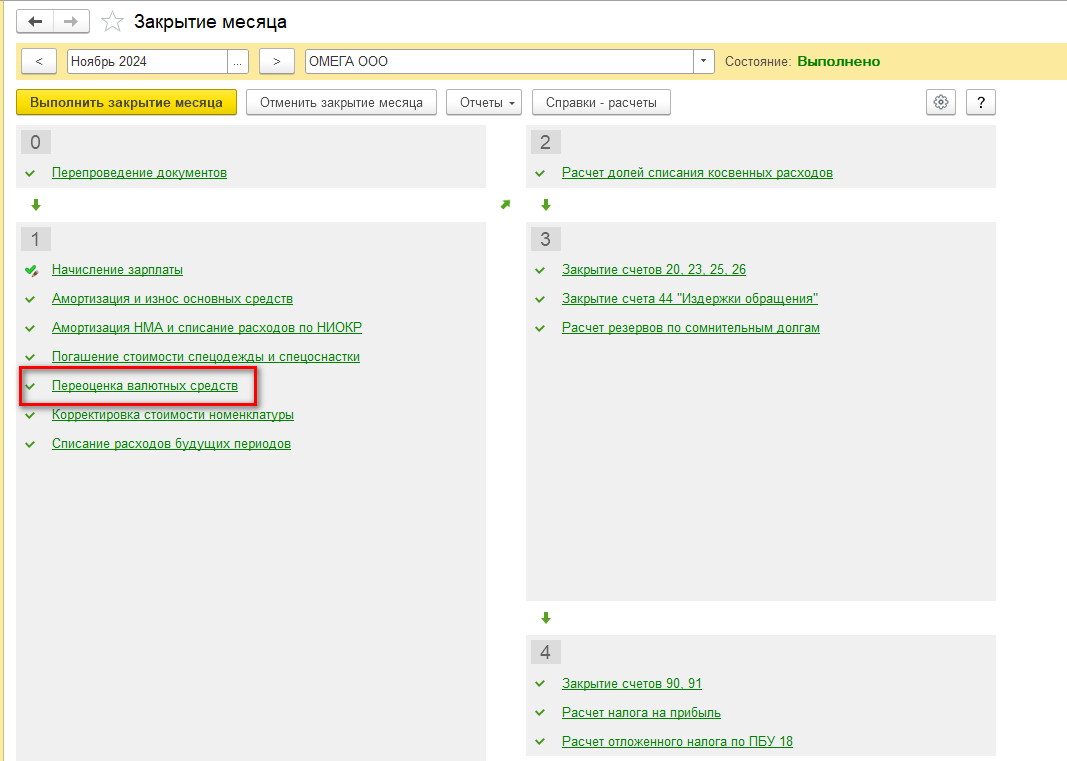The image size is (1067, 761).
Task: Add page to favorites with star icon
Action: pyautogui.click(x=113, y=21)
